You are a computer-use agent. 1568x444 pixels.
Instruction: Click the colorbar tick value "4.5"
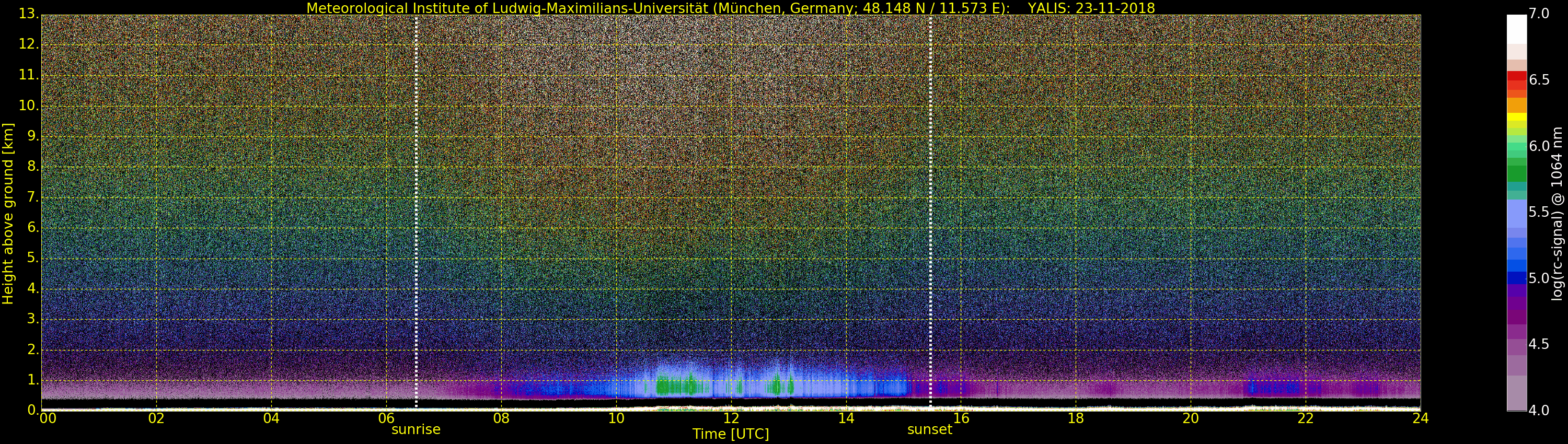[x=1539, y=344]
